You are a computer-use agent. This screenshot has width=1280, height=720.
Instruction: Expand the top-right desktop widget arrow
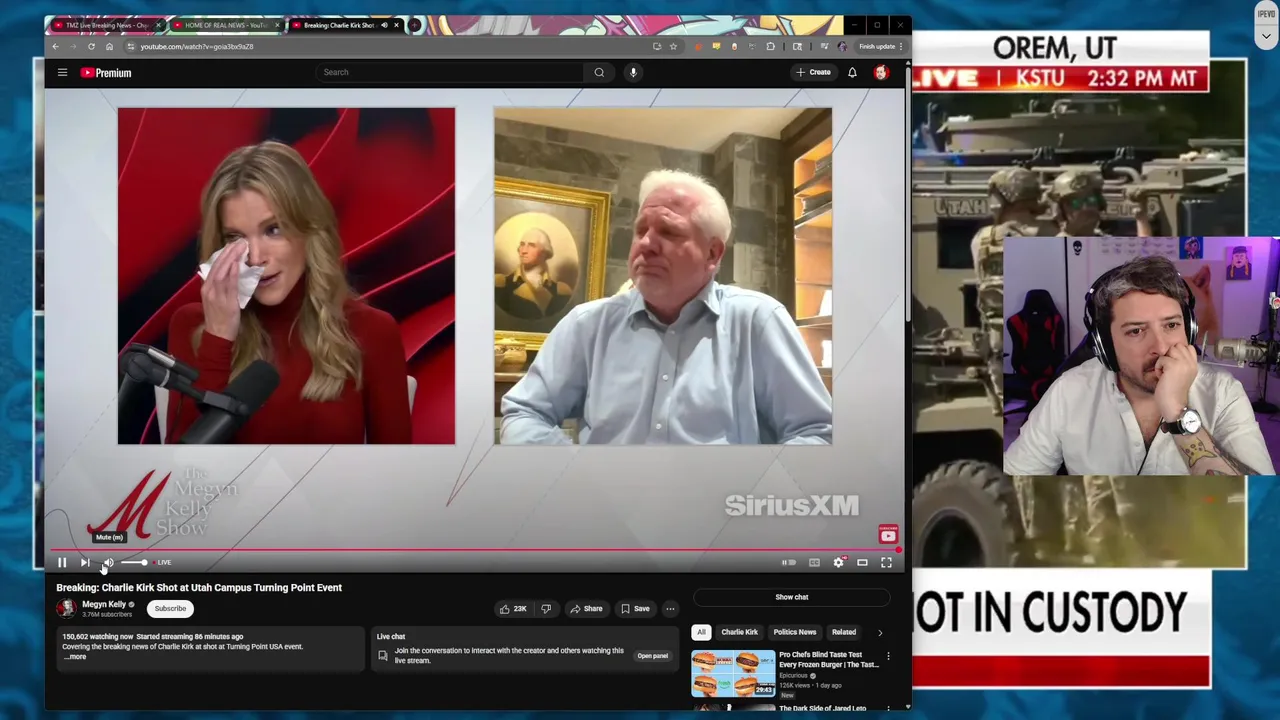[1266, 37]
